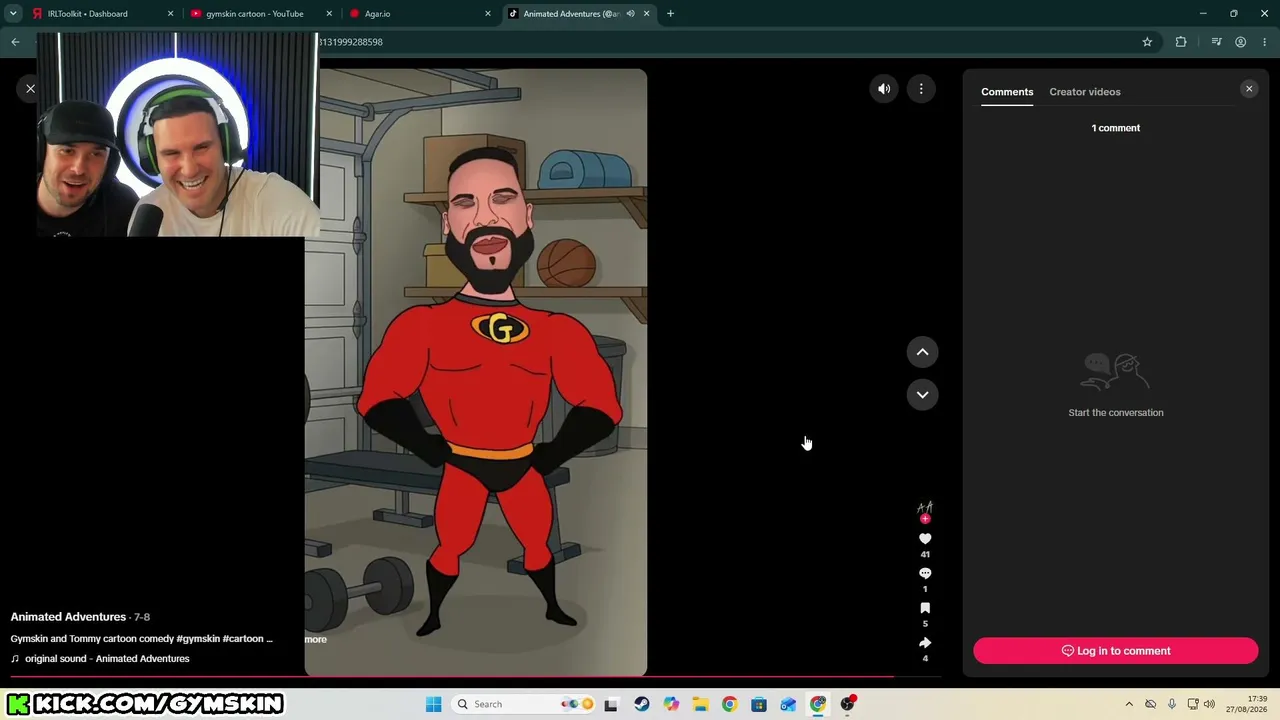Open the OBS Studio taskbar icon
Viewport: 1280px width, 720px height.
[x=848, y=704]
